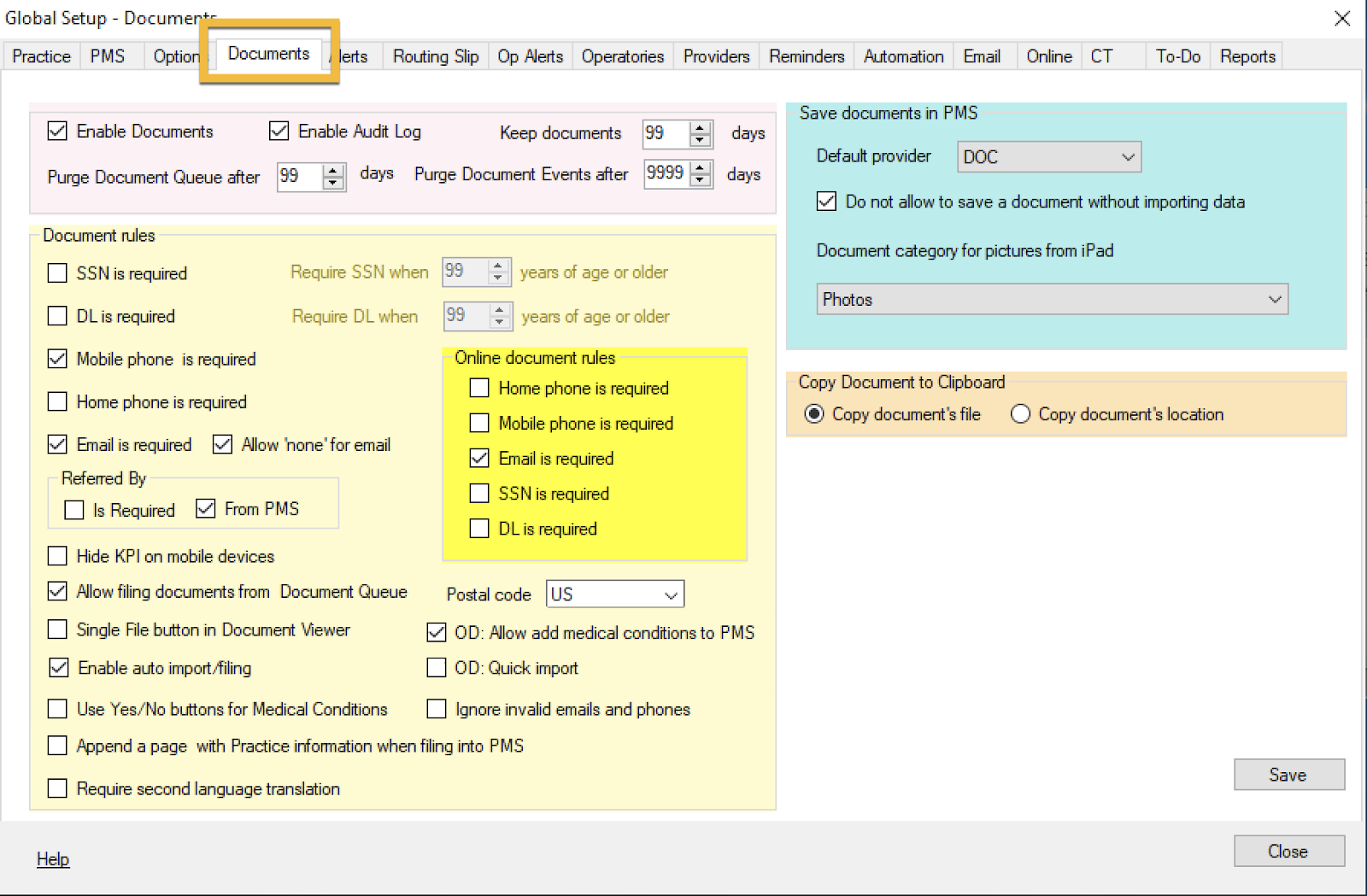Switch to the Practice tab
The image size is (1367, 896).
coord(41,56)
